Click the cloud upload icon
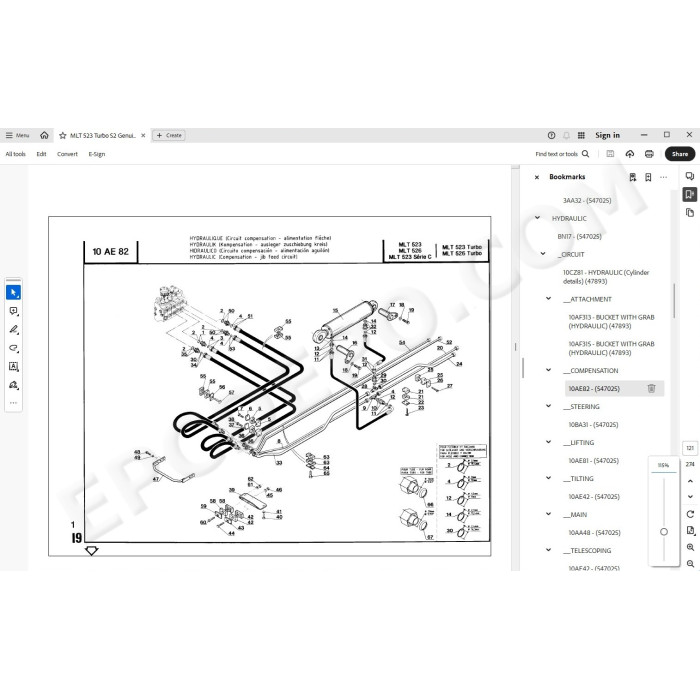The width and height of the screenshot is (700, 700). pyautogui.click(x=629, y=154)
